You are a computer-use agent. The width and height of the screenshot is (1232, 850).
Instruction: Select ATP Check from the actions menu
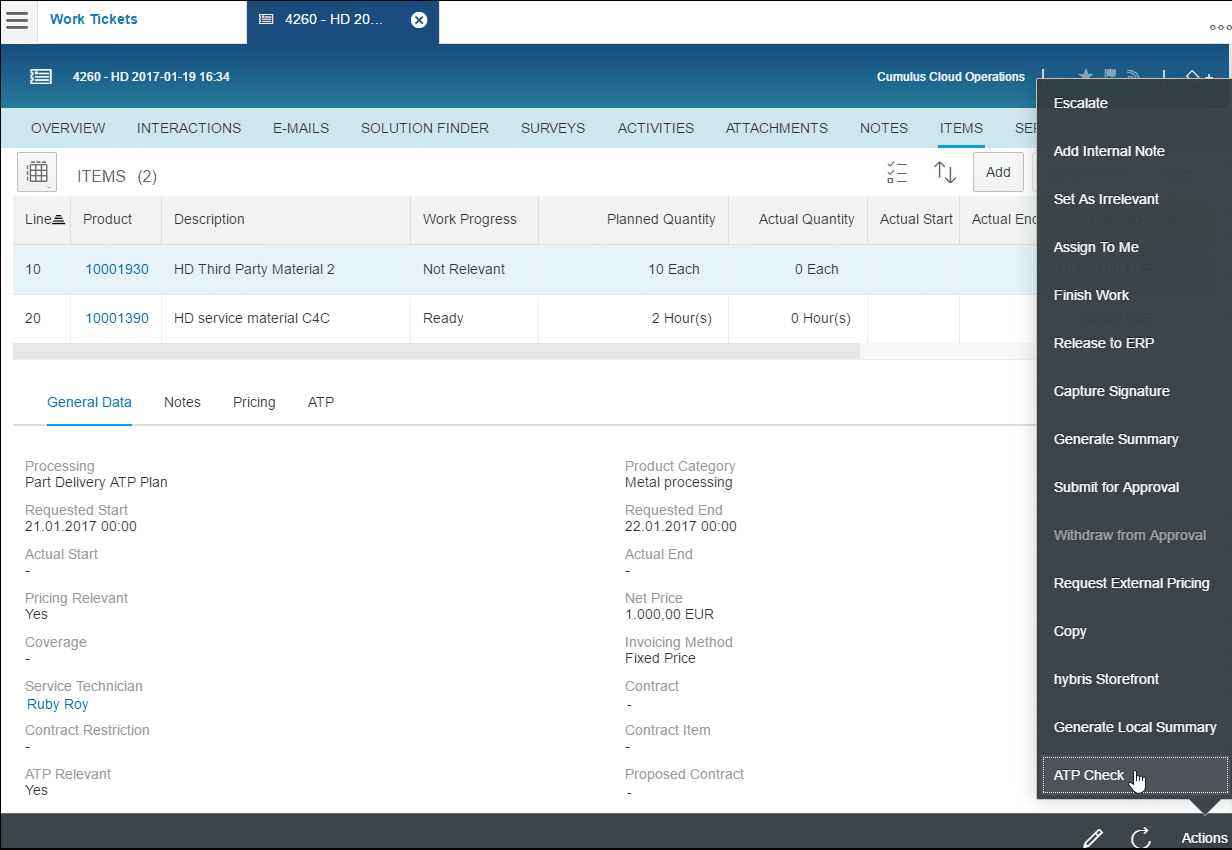pyautogui.click(x=1089, y=775)
